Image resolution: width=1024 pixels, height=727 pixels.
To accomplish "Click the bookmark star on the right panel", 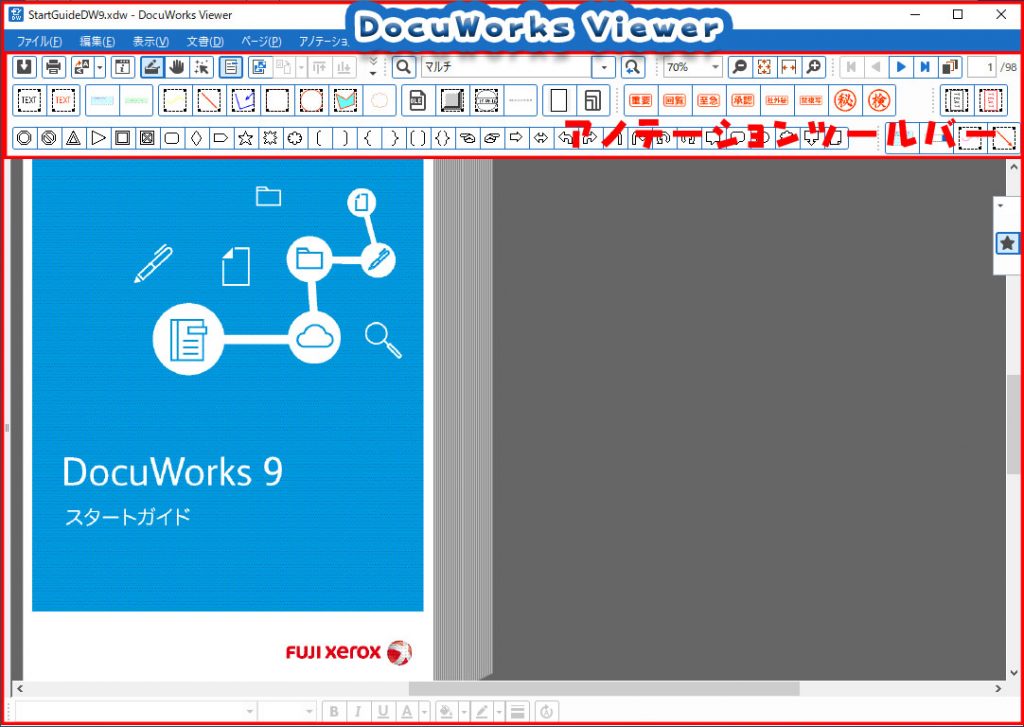I will [1007, 242].
